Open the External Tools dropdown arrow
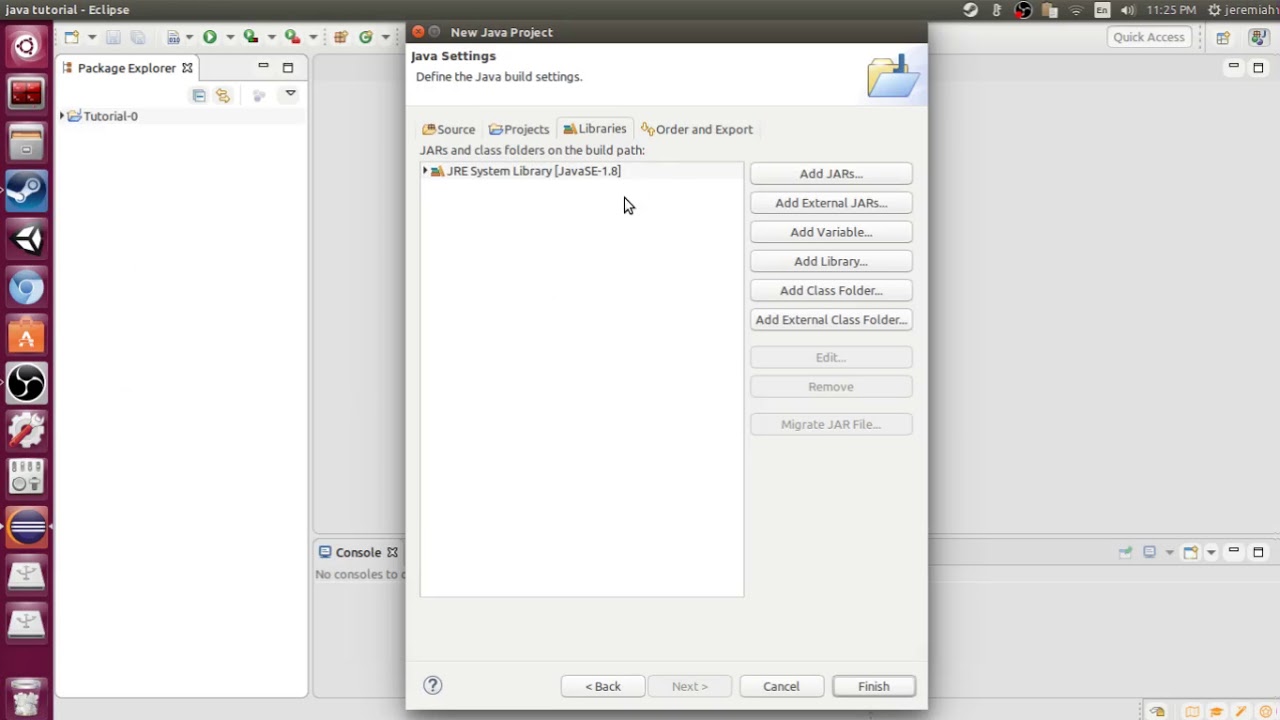This screenshot has height=720, width=1280. (x=312, y=37)
